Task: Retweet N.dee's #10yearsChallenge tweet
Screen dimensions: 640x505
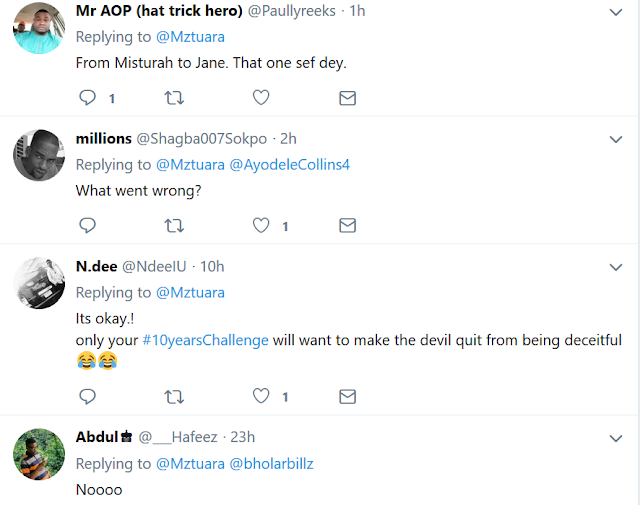Action: [174, 397]
